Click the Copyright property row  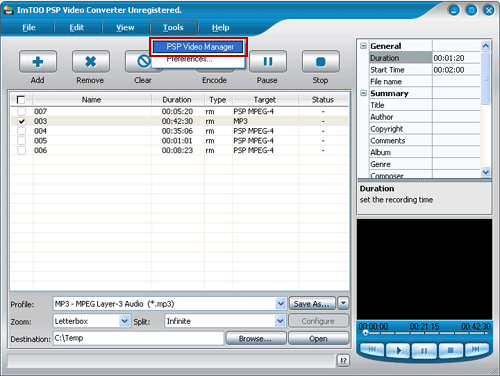coord(425,129)
